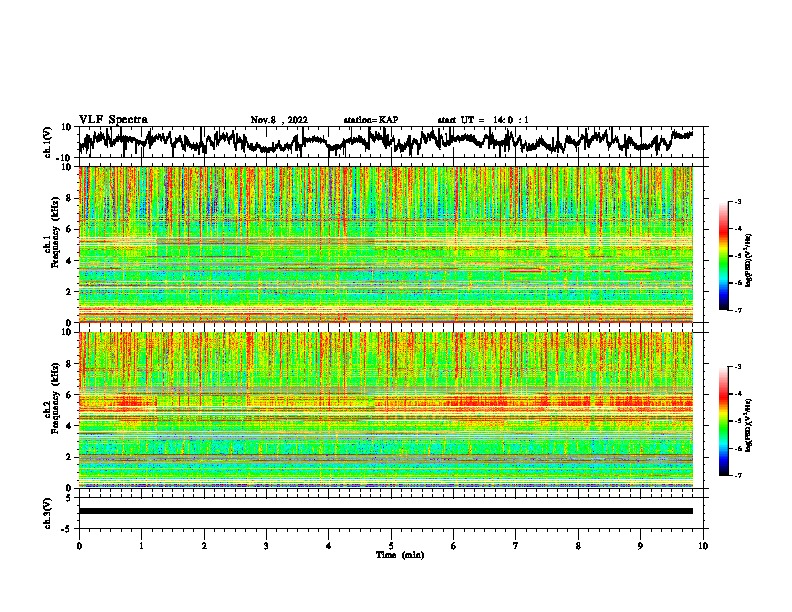This screenshot has width=792, height=612.
Task: Select the "Time (min)" axis title
Action: click(400, 555)
